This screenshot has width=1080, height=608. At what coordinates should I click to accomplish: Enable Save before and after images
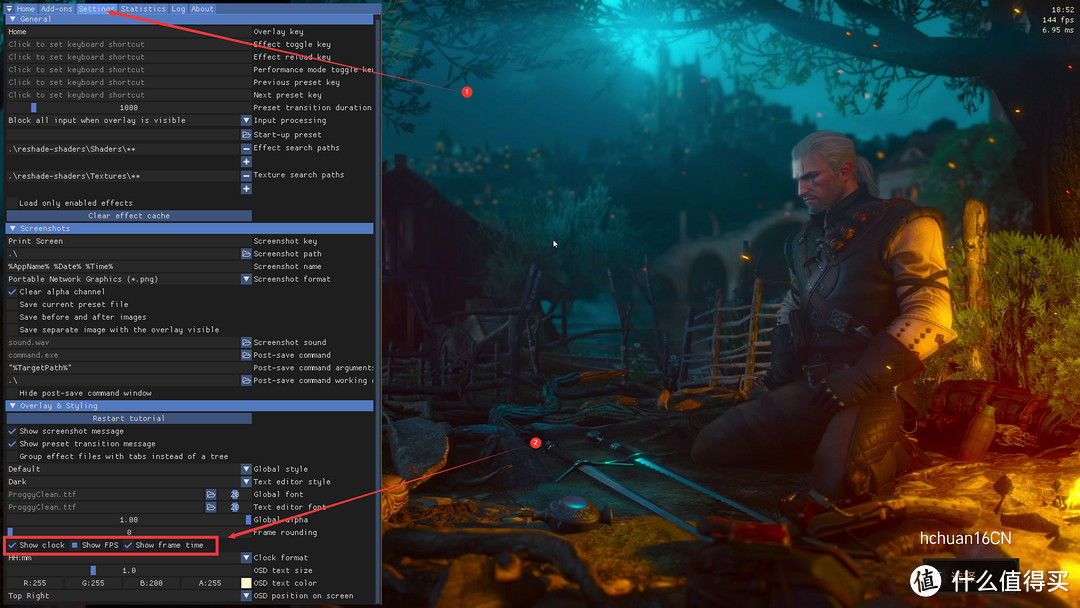(x=12, y=317)
